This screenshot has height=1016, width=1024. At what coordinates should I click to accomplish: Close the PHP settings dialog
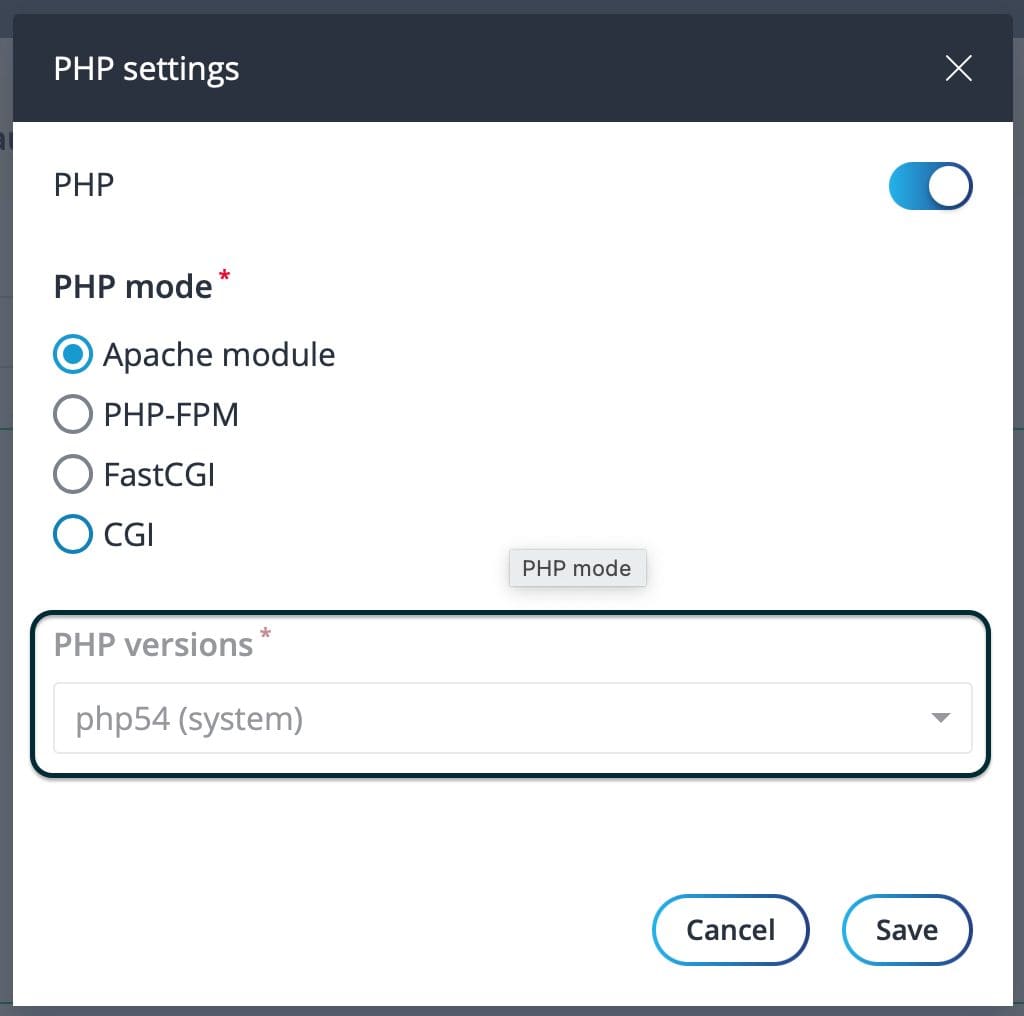coord(958,69)
